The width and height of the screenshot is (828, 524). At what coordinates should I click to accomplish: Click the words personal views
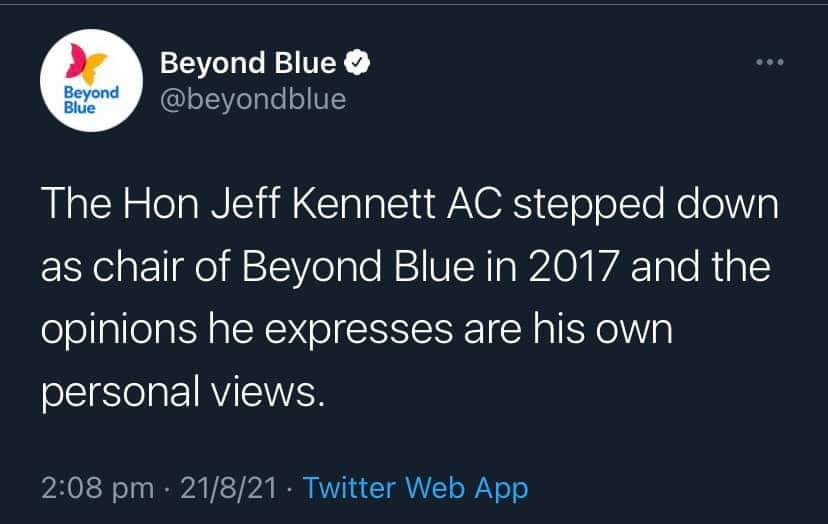point(182,392)
